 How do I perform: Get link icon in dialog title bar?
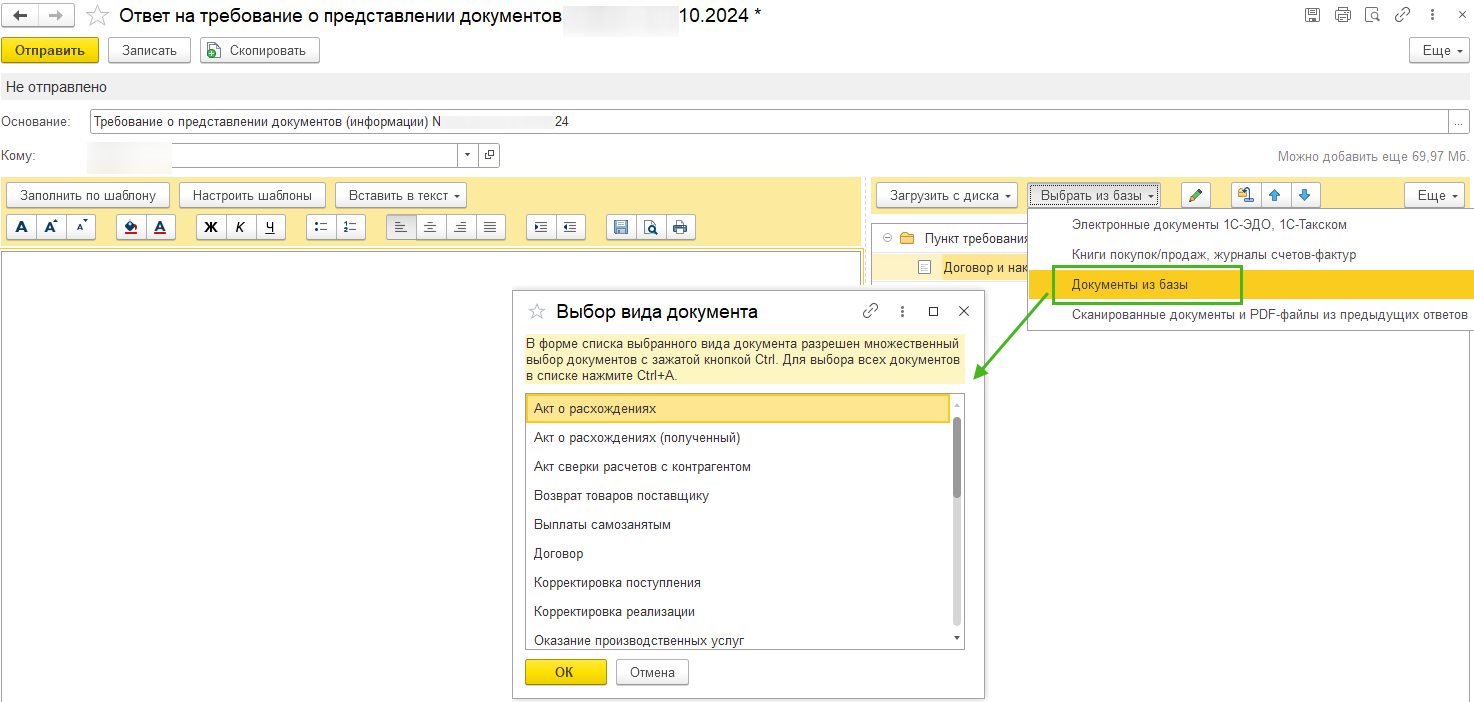[x=870, y=311]
